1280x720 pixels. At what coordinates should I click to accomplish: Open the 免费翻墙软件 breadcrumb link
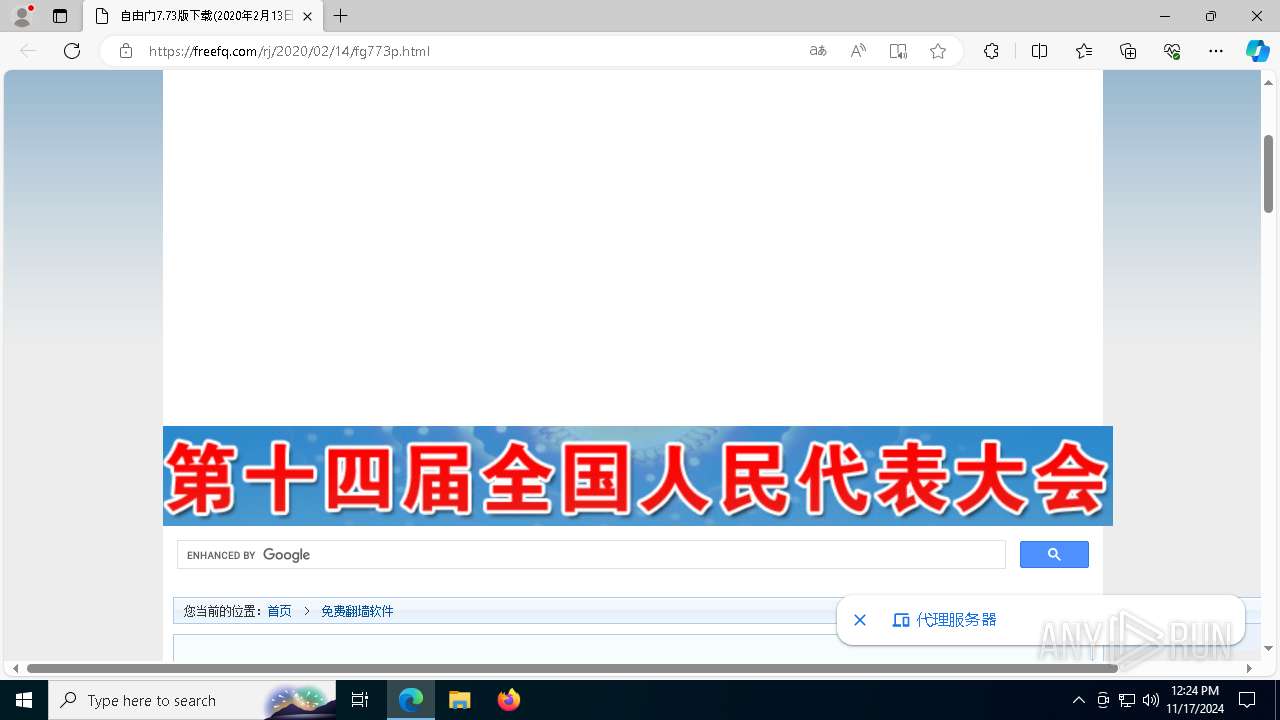point(357,611)
